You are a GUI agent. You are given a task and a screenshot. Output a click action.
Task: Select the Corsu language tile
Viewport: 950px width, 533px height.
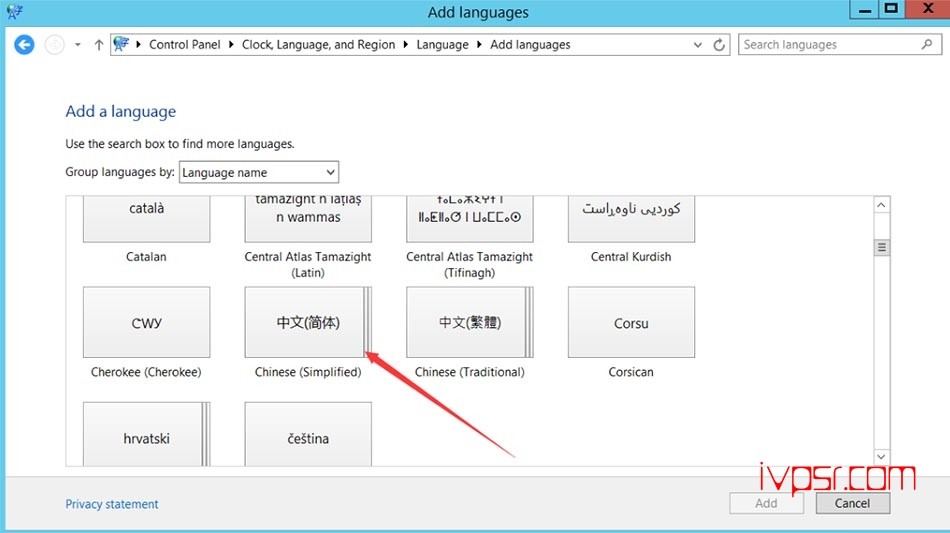click(x=631, y=322)
